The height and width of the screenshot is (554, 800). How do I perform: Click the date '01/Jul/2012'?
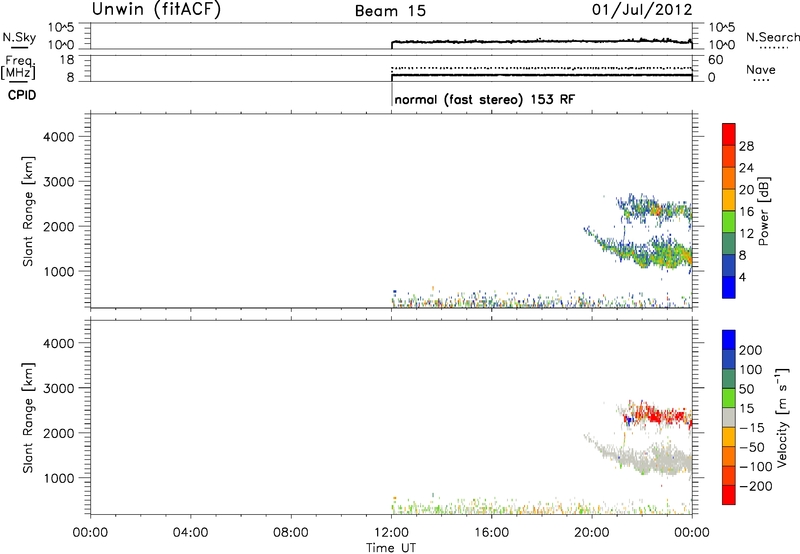(642, 10)
